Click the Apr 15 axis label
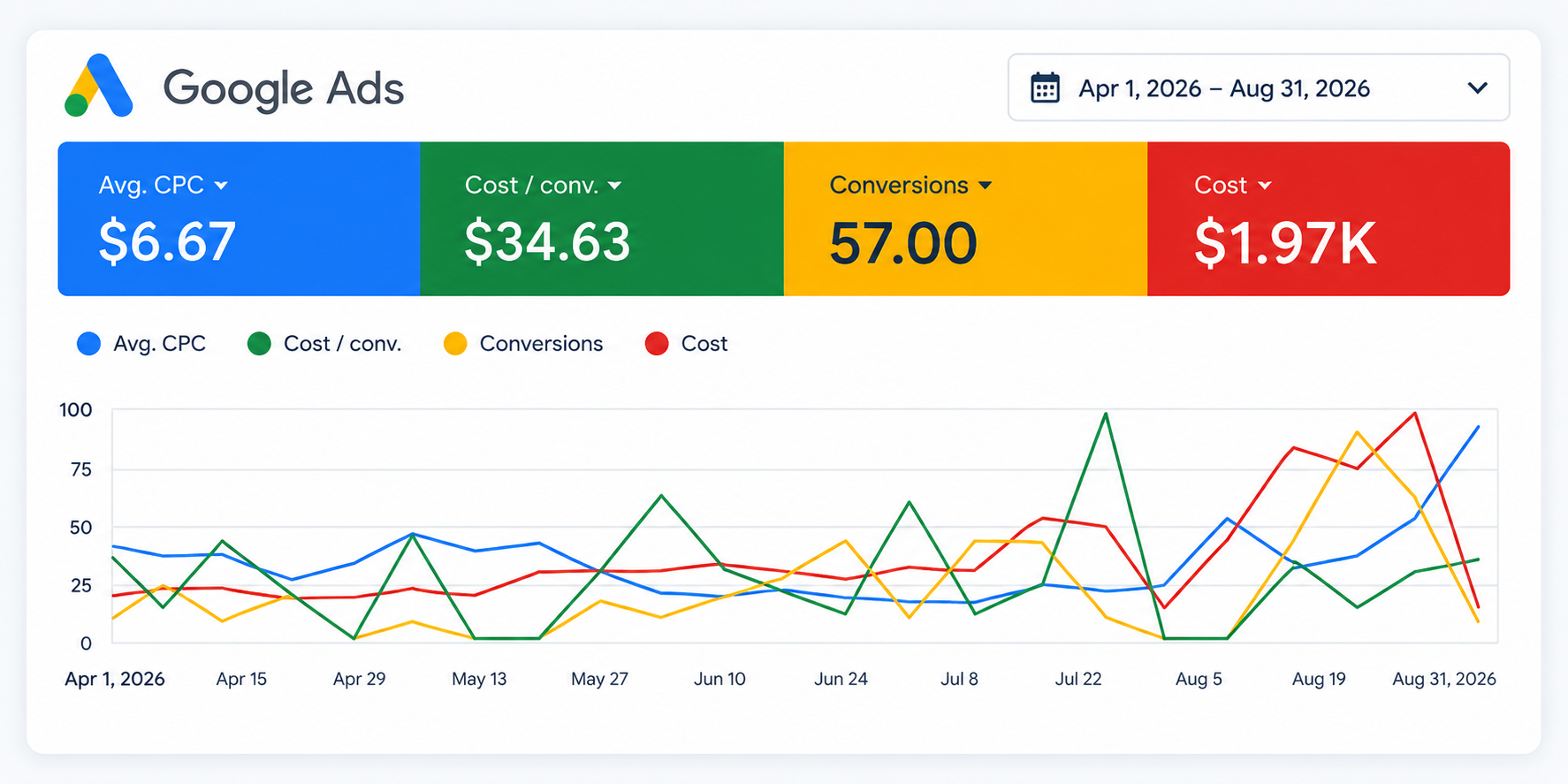 coord(241,679)
